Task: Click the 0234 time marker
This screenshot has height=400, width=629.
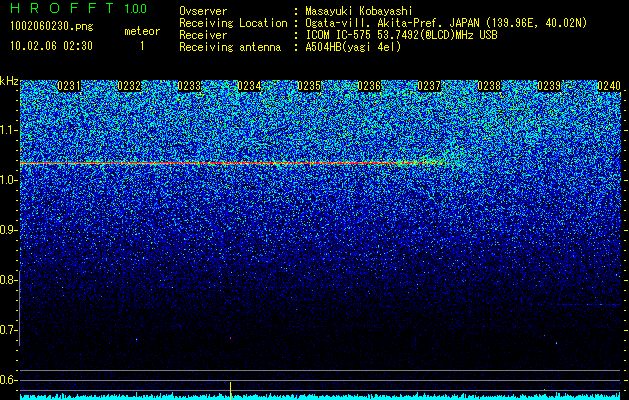Action: click(x=249, y=86)
